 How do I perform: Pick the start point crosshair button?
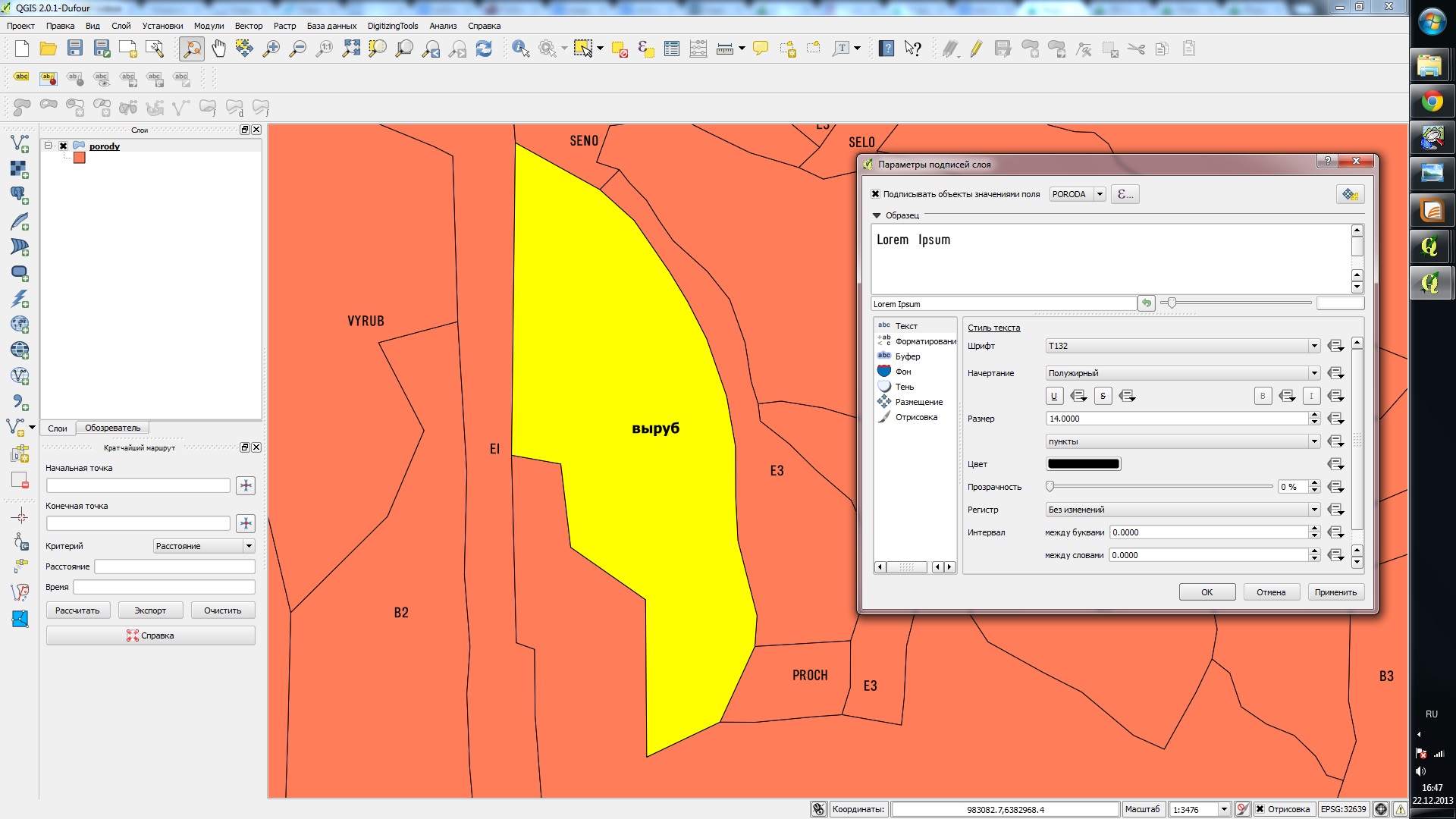point(246,485)
